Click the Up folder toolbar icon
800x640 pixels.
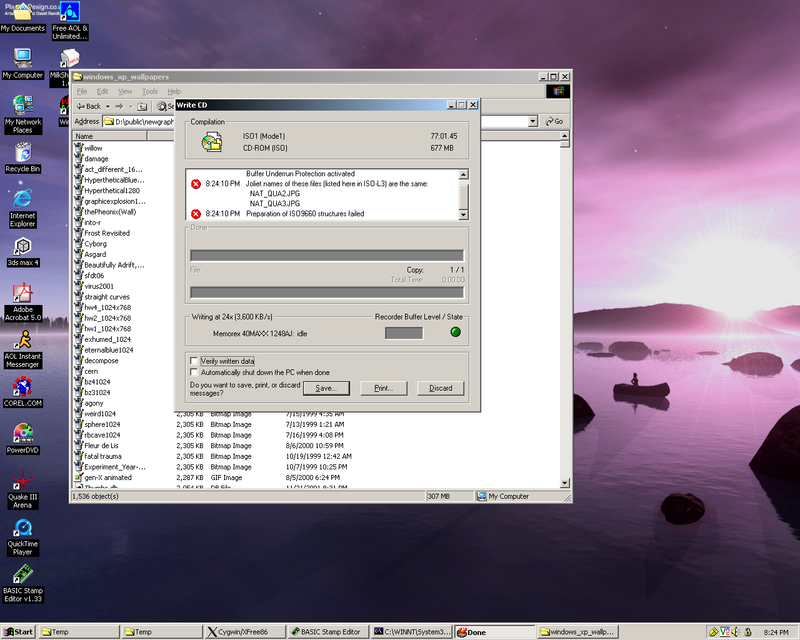(x=143, y=106)
